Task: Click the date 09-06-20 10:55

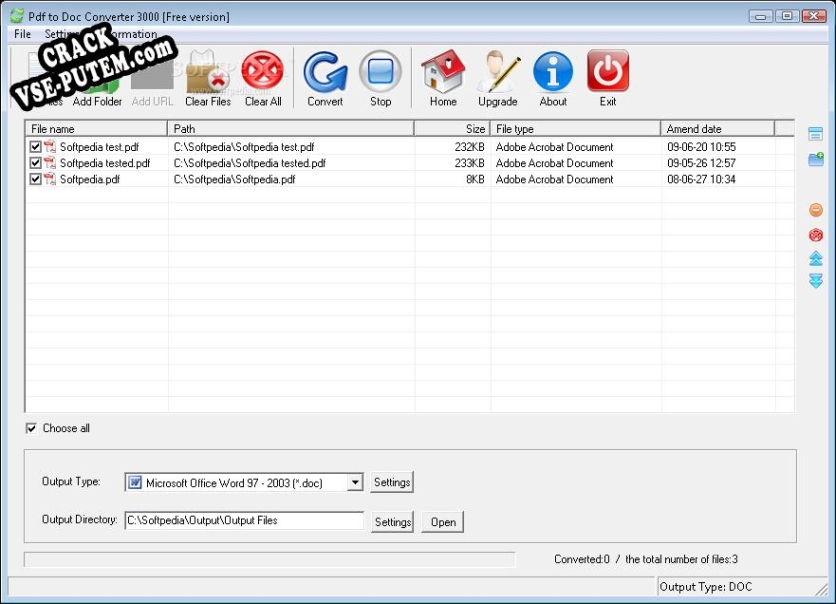Action: (701, 147)
